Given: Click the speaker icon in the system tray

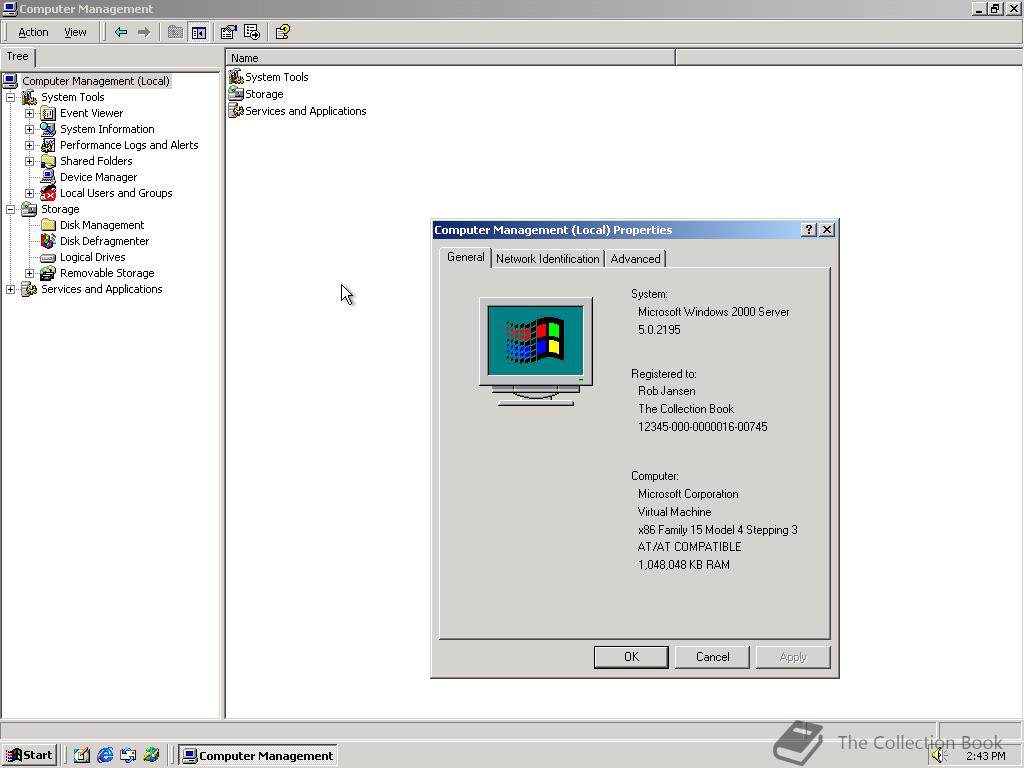Looking at the screenshot, I should 938,757.
